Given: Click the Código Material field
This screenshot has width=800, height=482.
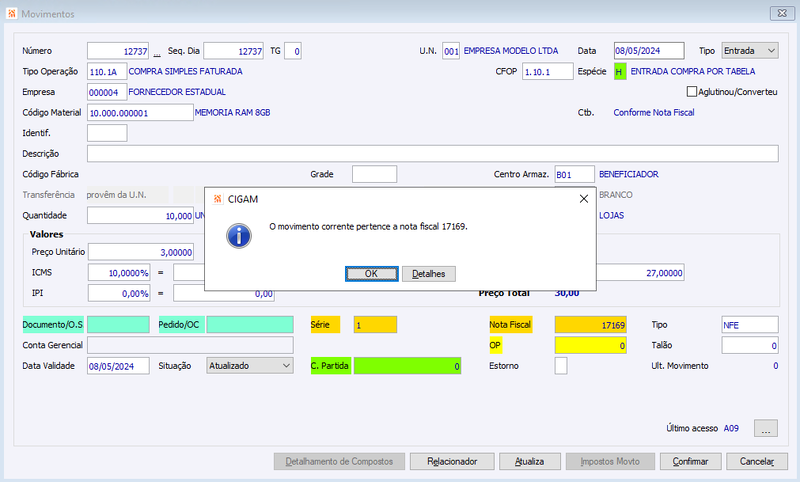Looking at the screenshot, I should [x=140, y=113].
